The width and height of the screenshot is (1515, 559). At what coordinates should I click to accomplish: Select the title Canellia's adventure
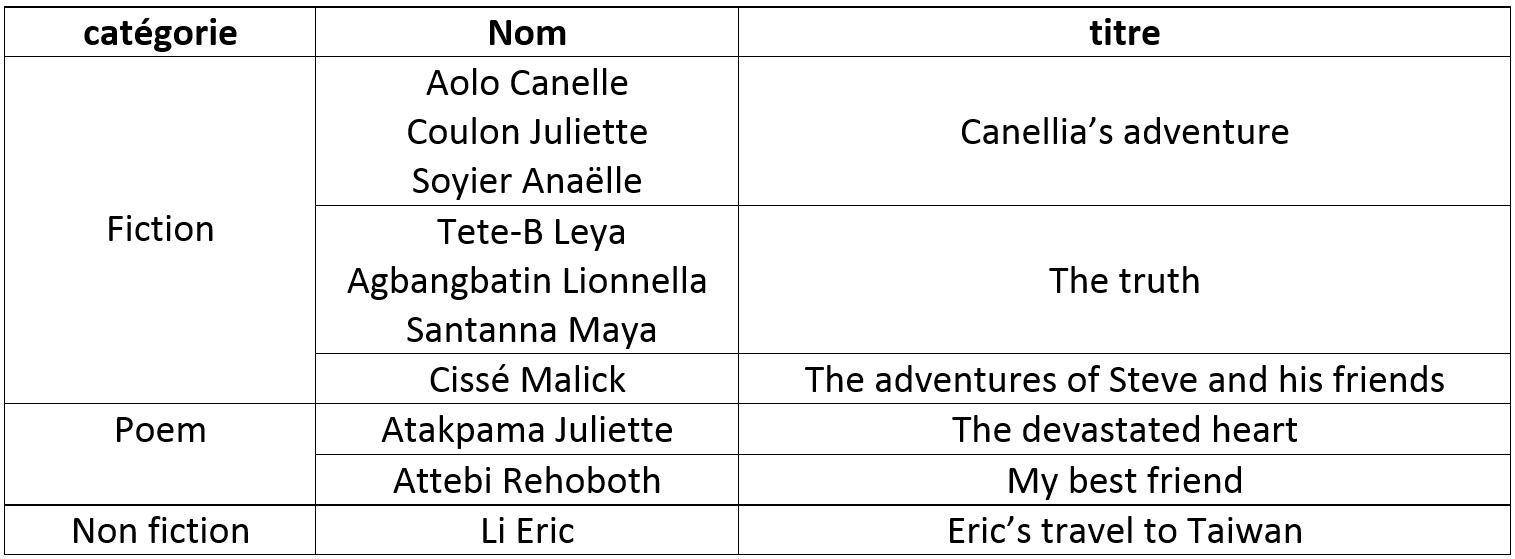pyautogui.click(x=1124, y=131)
